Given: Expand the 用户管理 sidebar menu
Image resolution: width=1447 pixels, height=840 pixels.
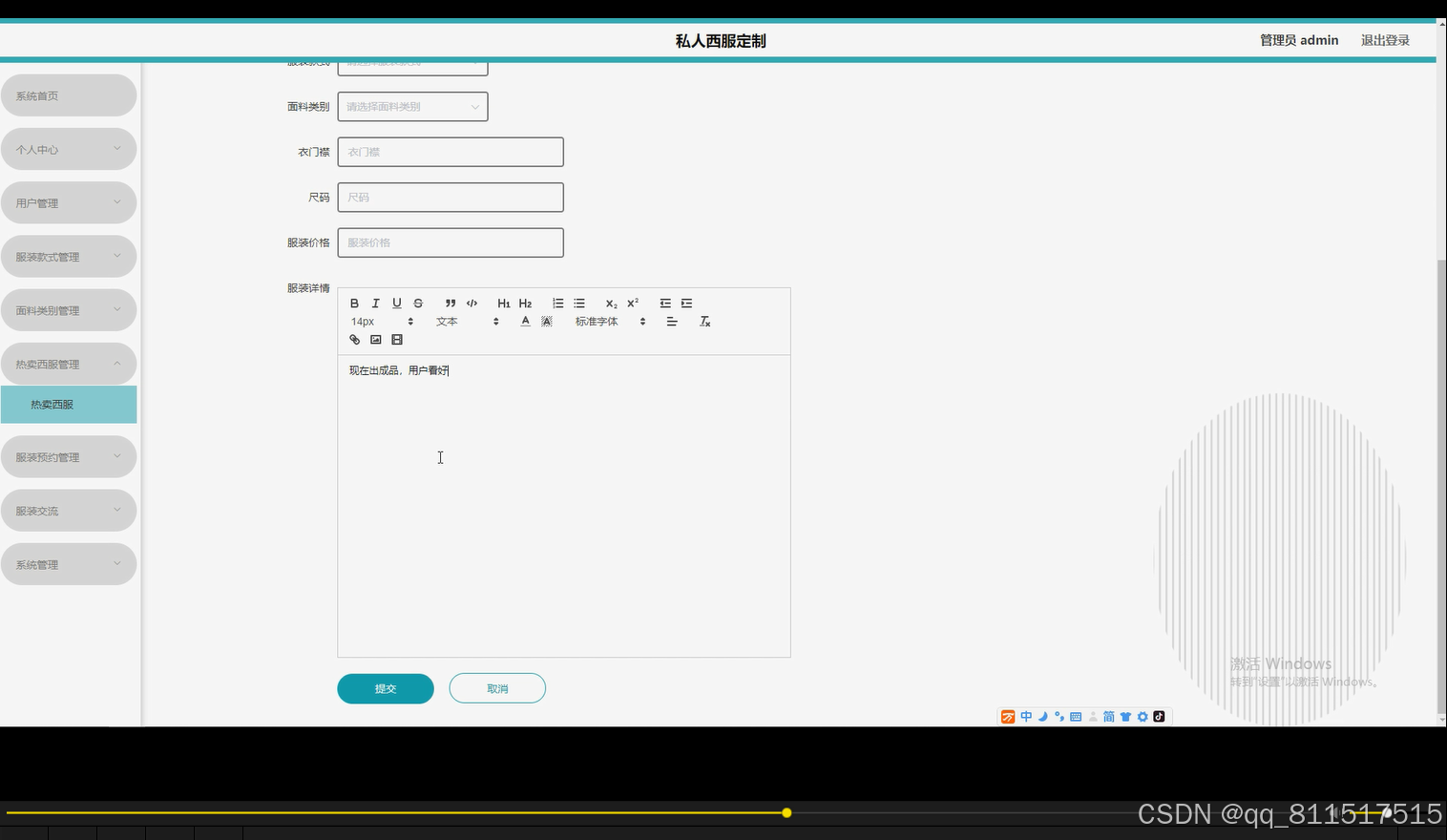Looking at the screenshot, I should pyautogui.click(x=69, y=202).
